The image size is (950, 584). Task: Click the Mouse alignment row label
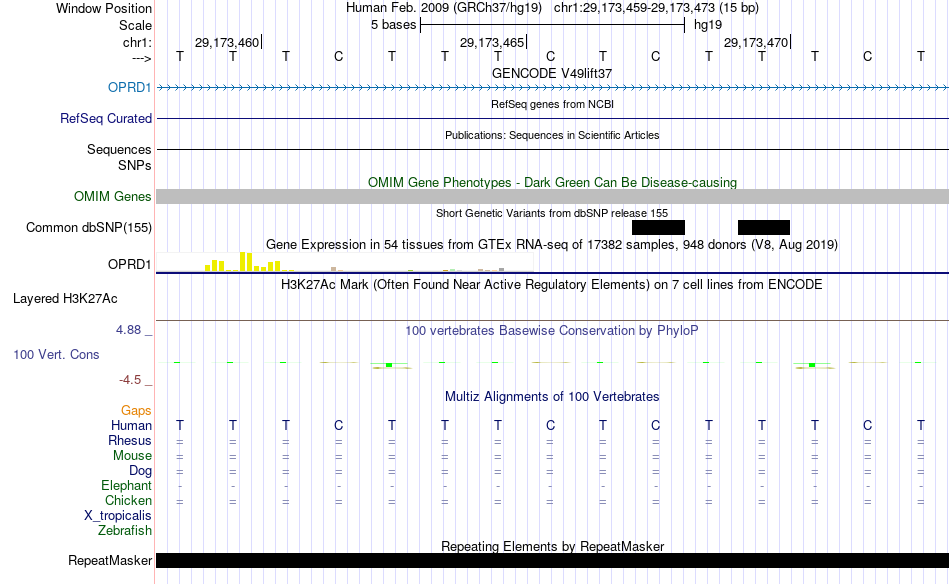[x=132, y=456]
